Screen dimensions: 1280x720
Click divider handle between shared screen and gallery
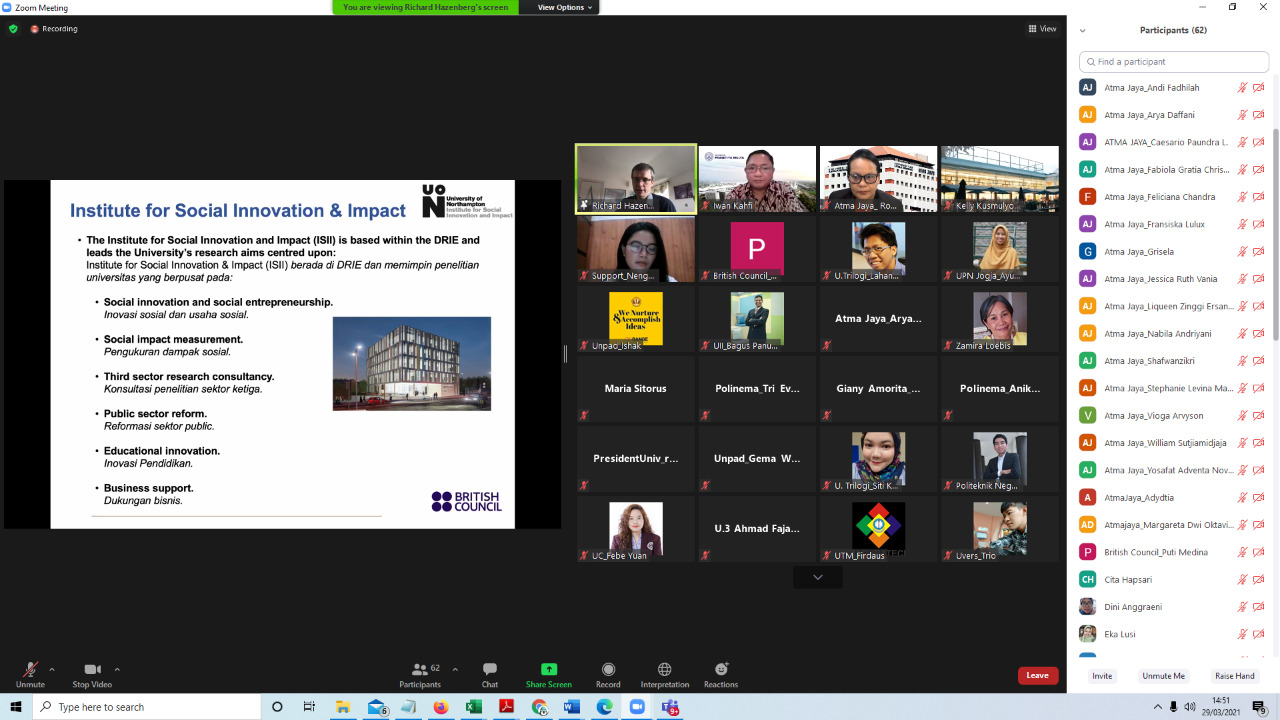[x=565, y=354]
